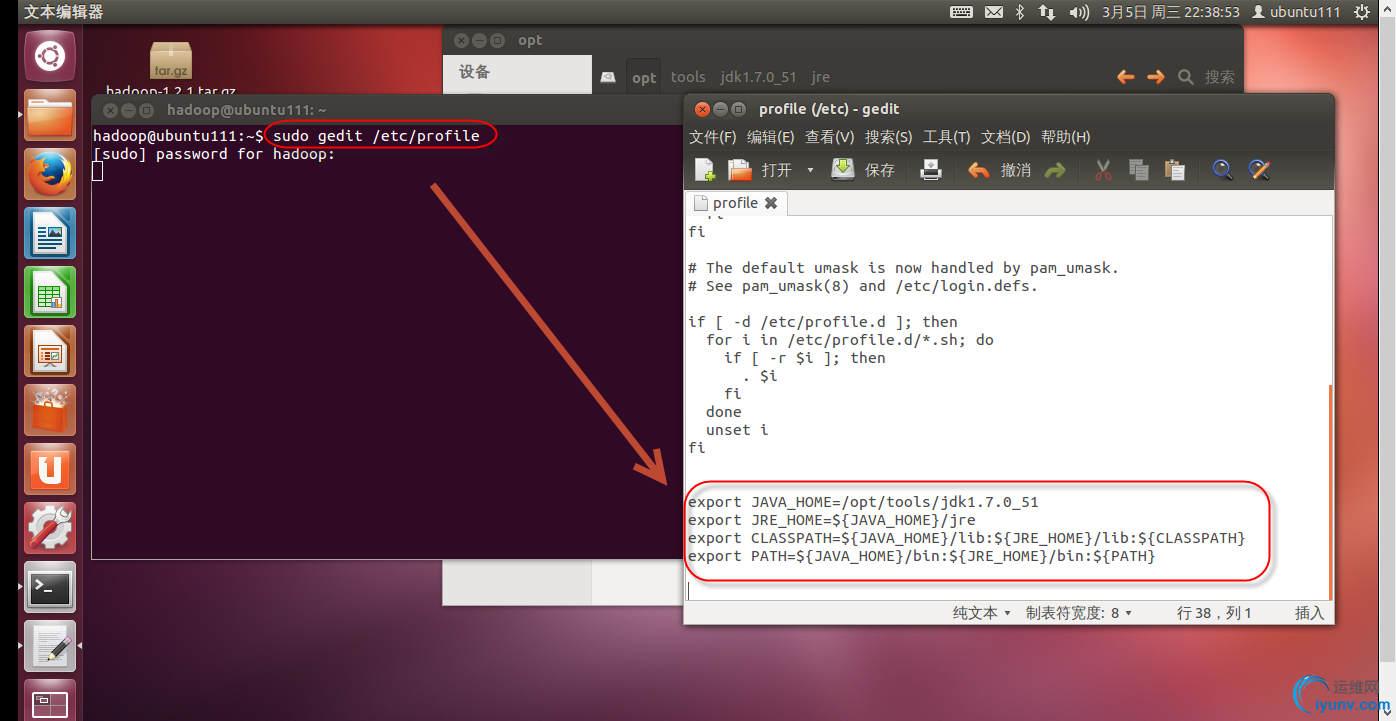Close the profile document tab
Screen dimensions: 1396x721
click(771, 203)
